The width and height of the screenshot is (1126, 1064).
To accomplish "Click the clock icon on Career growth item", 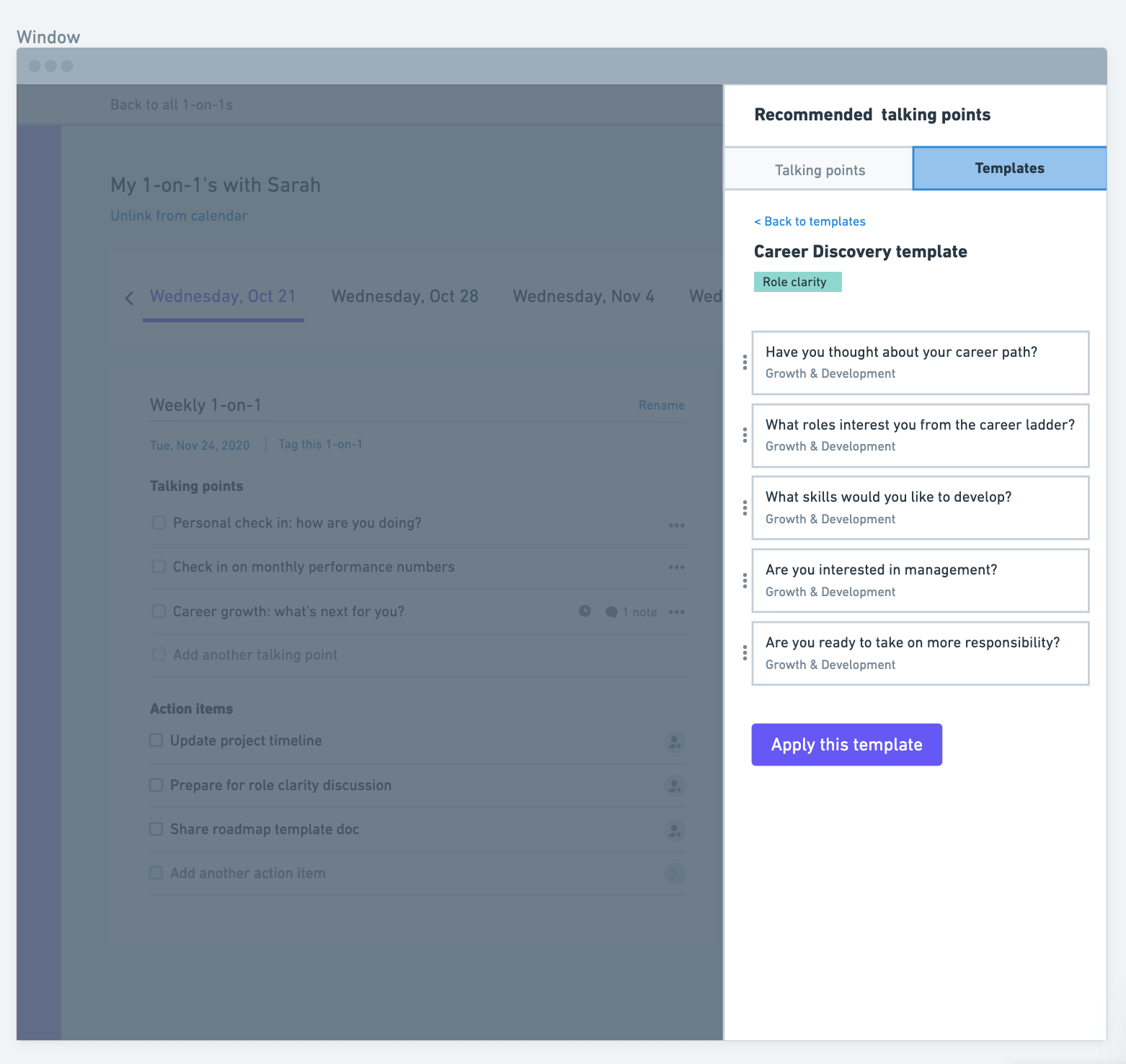I will point(585,611).
